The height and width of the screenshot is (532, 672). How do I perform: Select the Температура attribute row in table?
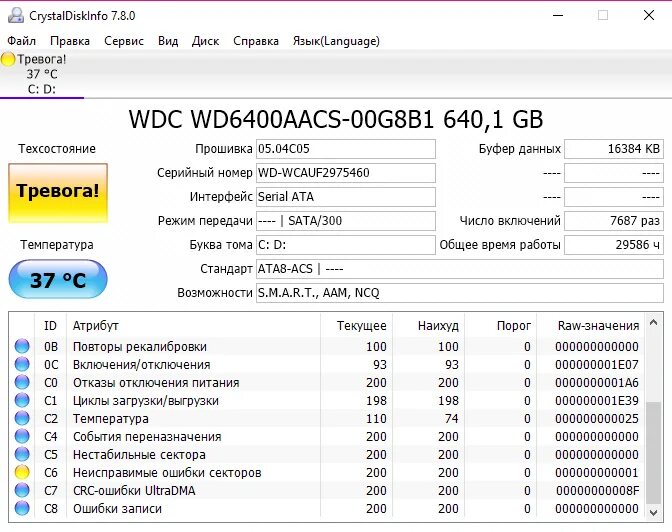coord(327,418)
